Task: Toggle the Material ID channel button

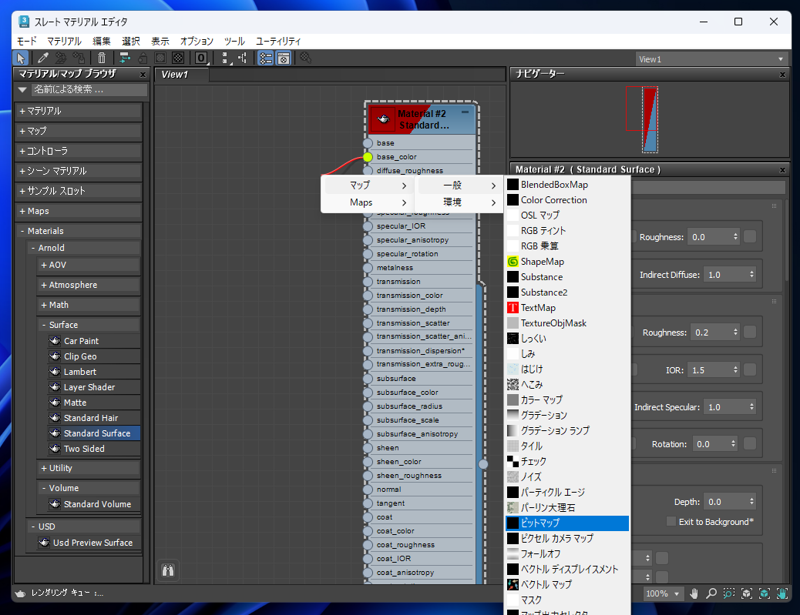Action: 202,59
